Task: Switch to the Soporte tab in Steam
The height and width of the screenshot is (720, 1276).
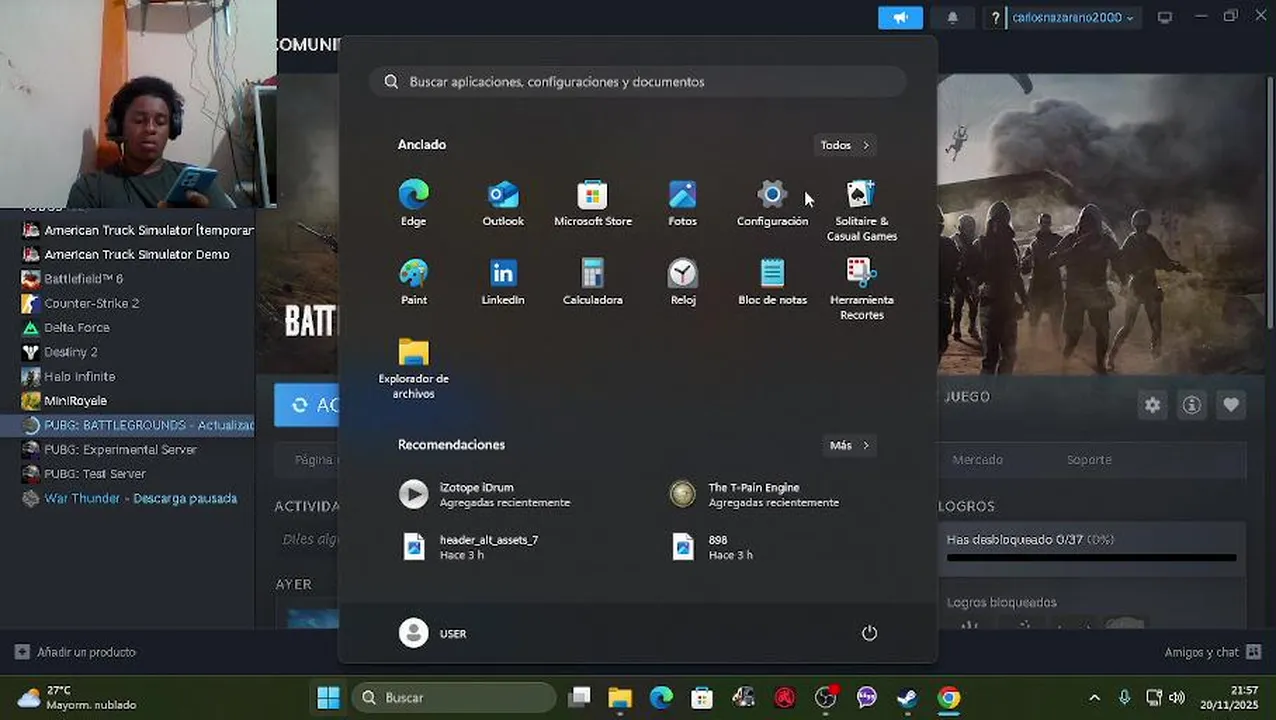Action: [x=1089, y=460]
